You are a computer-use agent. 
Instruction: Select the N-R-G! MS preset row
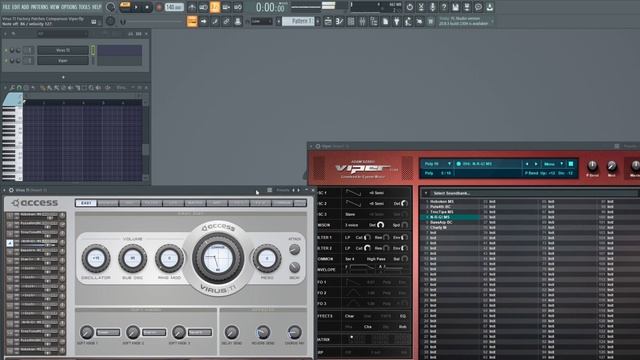pyautogui.click(x=451, y=217)
